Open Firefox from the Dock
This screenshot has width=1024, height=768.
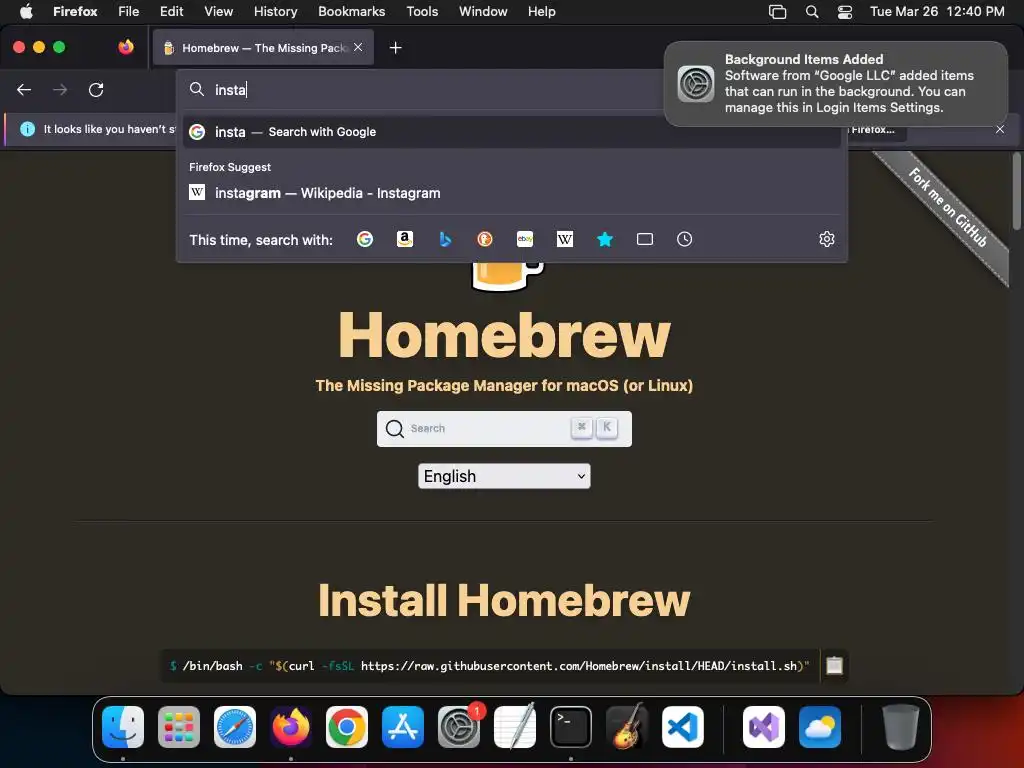291,727
